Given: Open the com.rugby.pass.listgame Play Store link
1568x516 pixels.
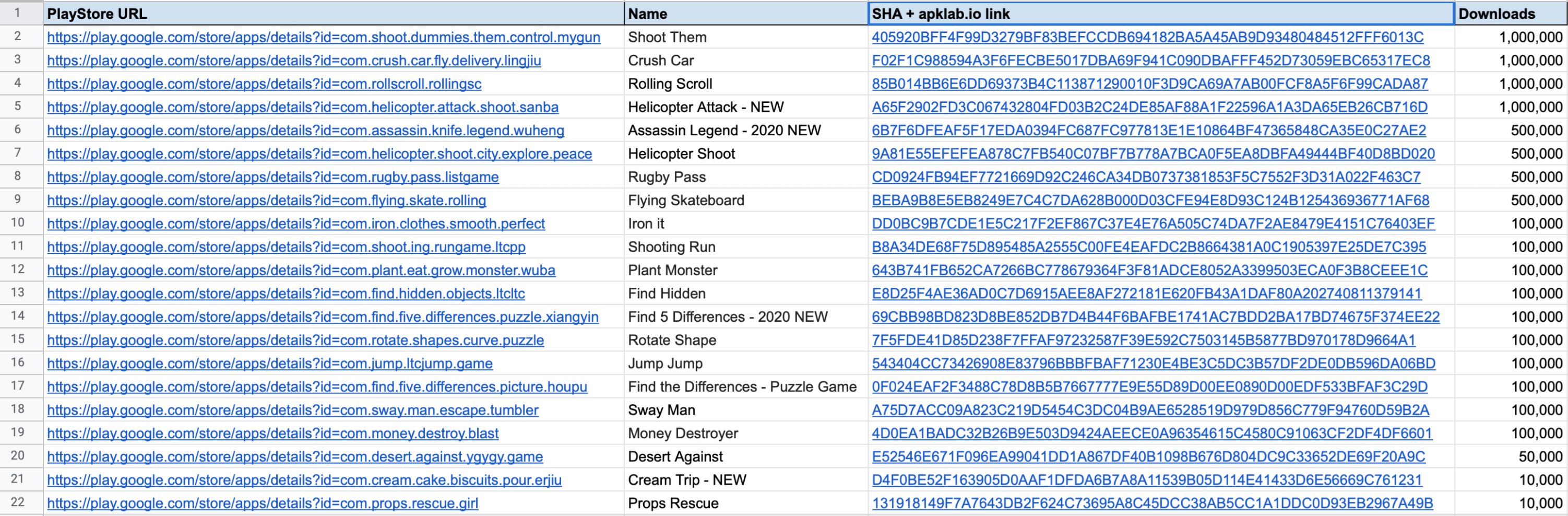Looking at the screenshot, I should (272, 177).
